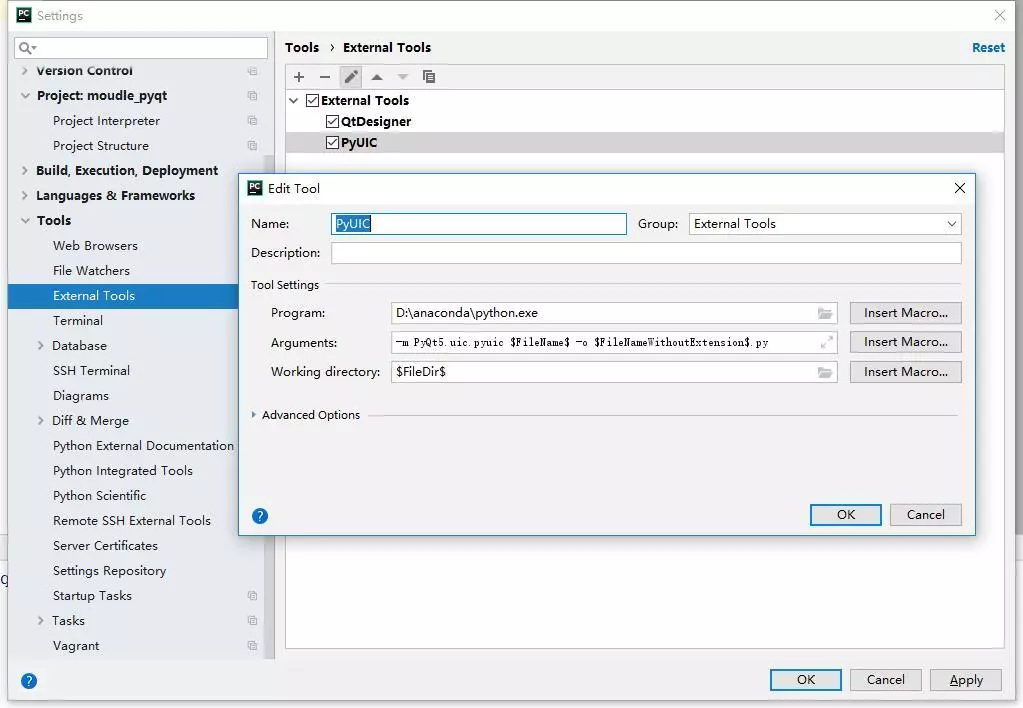Move PyUIC down in the tool list
The height and width of the screenshot is (708, 1023).
404,76
